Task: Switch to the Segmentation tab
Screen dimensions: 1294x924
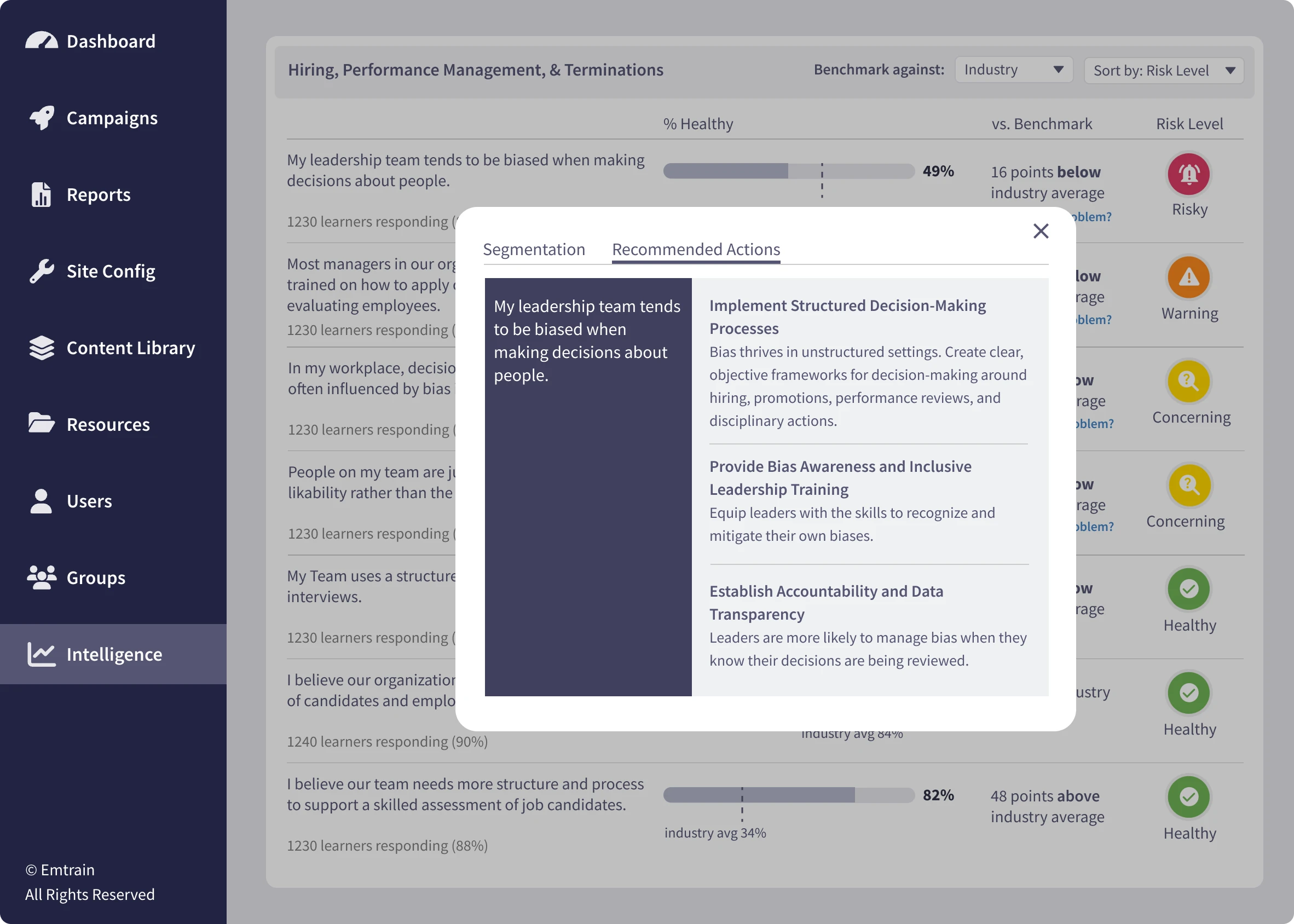Action: [x=534, y=249]
